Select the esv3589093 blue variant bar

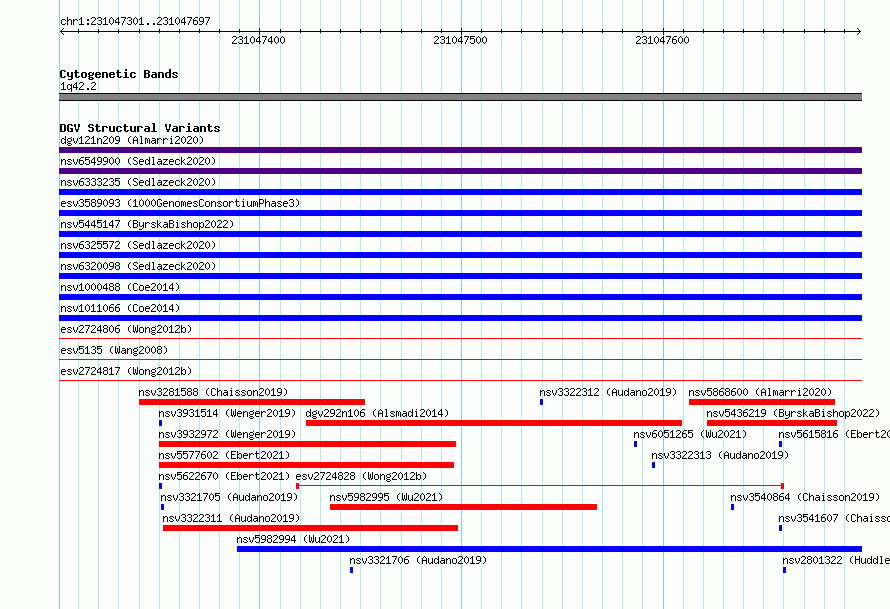tap(460, 213)
